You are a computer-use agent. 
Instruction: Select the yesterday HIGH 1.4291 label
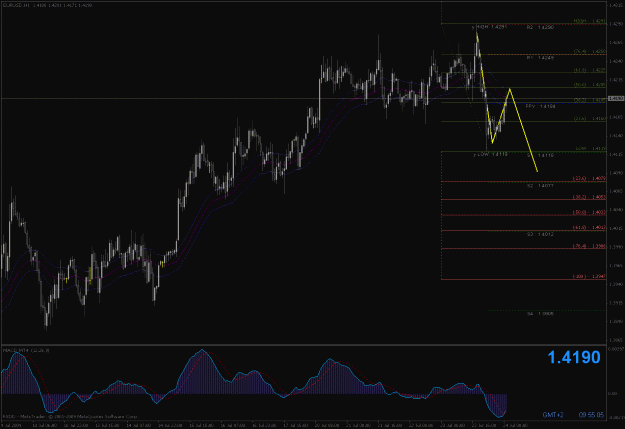click(489, 27)
